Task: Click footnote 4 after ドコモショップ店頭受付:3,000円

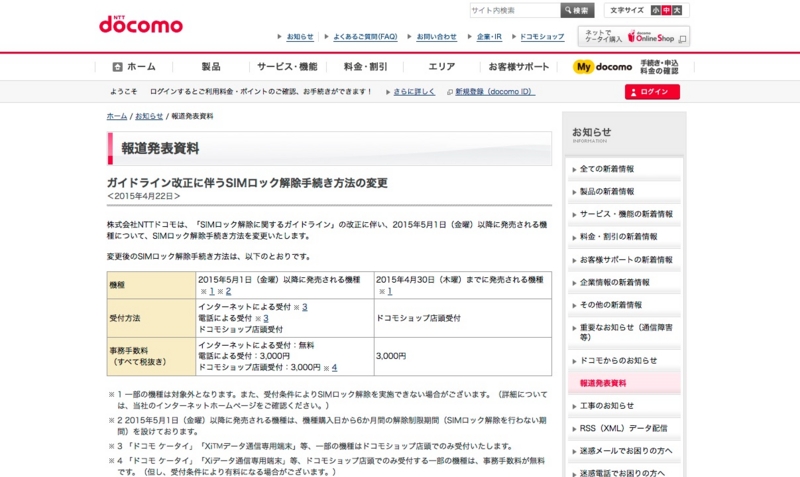Action: point(334,367)
